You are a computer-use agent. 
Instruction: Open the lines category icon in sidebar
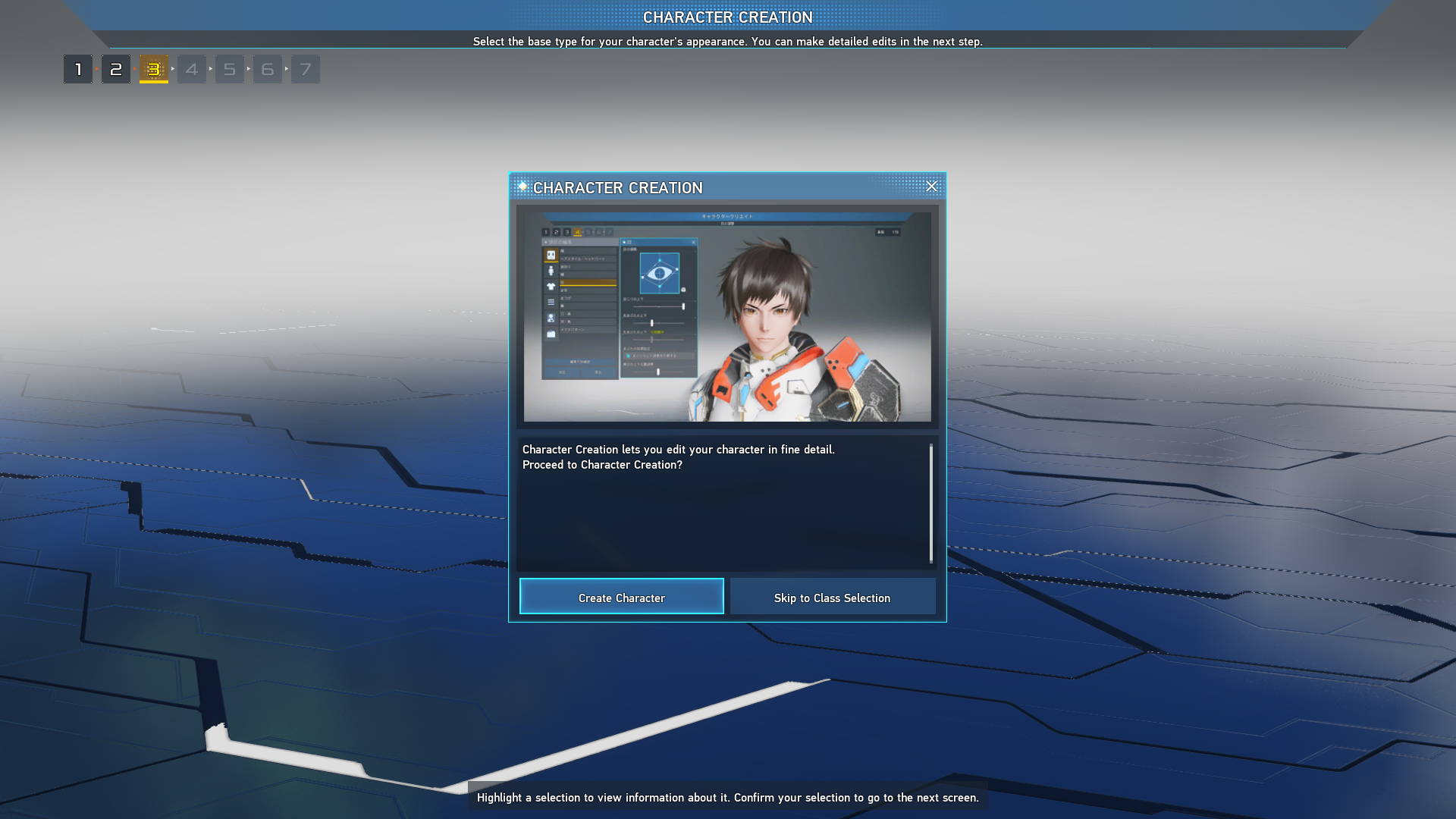coord(551,302)
